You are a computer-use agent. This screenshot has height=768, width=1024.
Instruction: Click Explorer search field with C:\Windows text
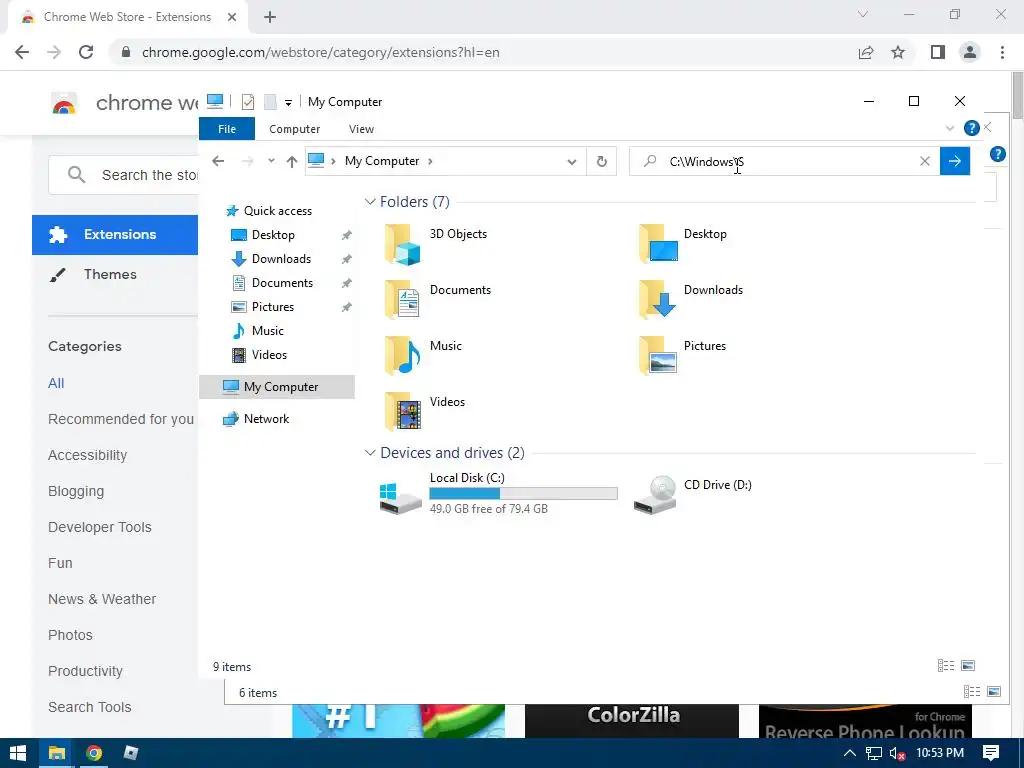(784, 161)
